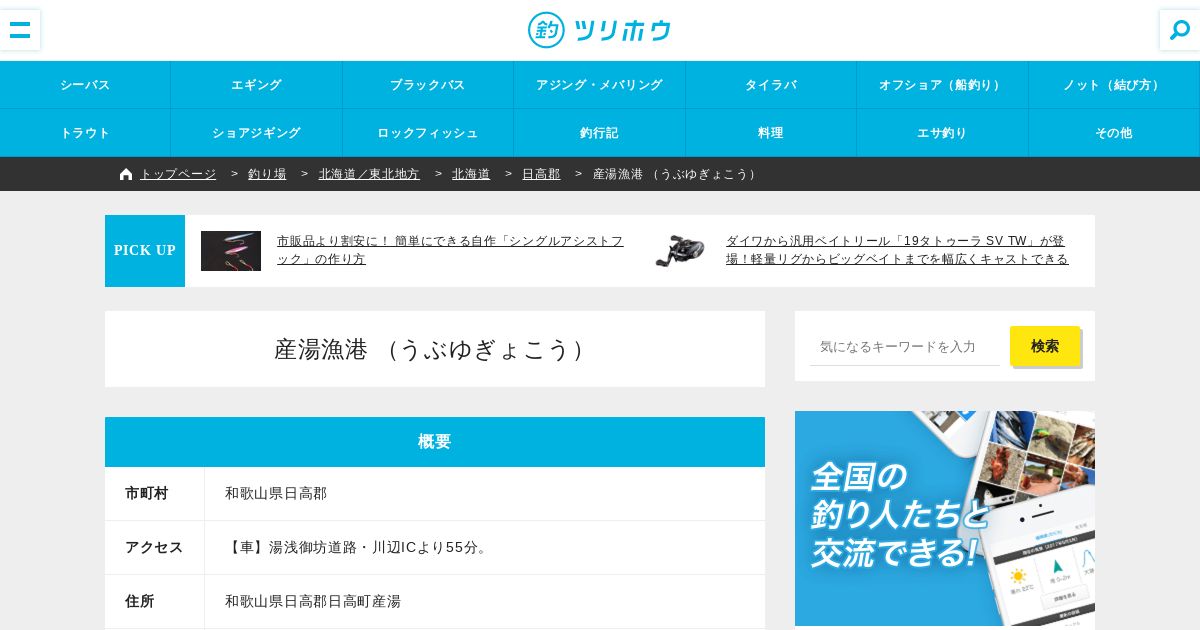The width and height of the screenshot is (1200, 630).
Task: Open the ロックフィッシュ category
Action: pos(428,133)
